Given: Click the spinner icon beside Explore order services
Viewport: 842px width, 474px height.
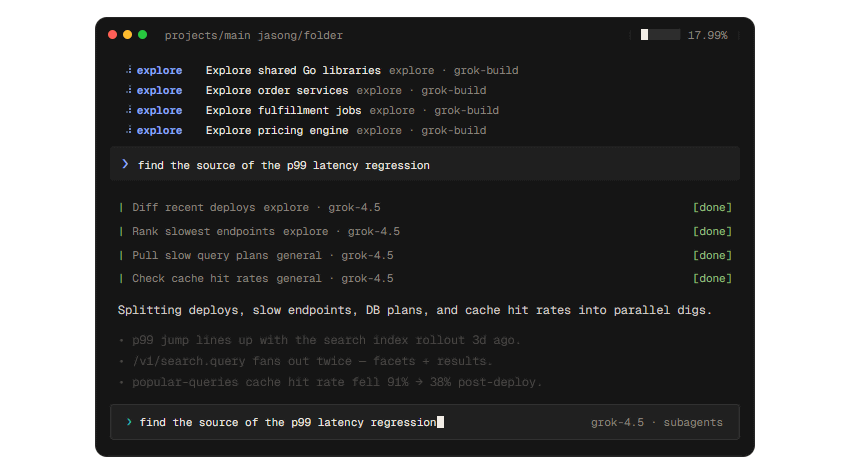Looking at the screenshot, I should [129, 90].
